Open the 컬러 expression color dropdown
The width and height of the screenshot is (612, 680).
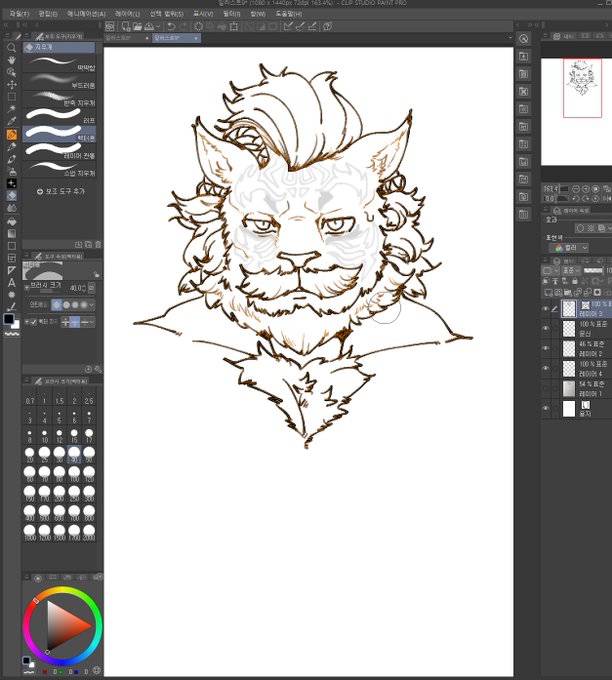[569, 248]
